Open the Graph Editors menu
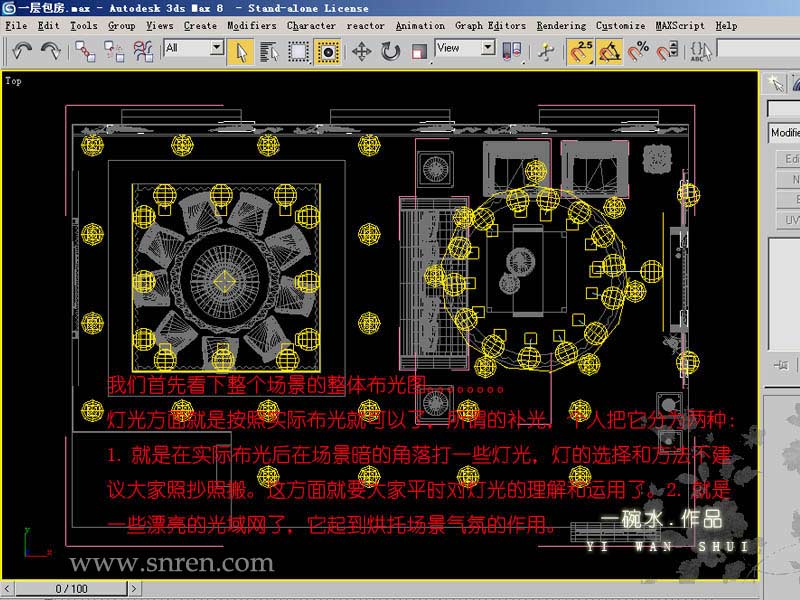This screenshot has width=800, height=600. point(490,26)
